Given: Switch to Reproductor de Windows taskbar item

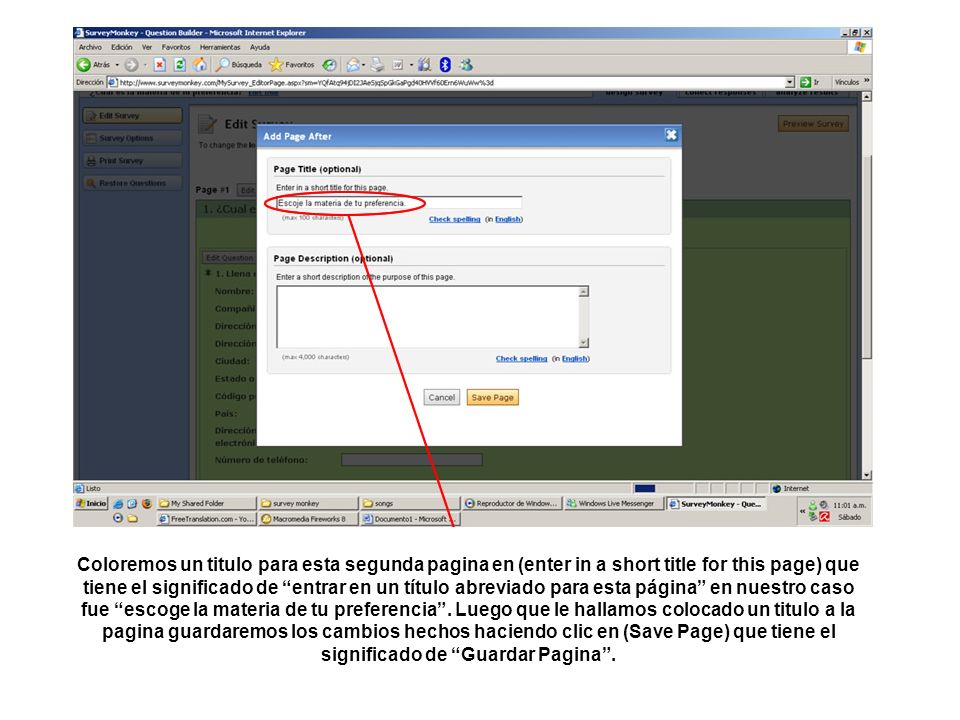Looking at the screenshot, I should pyautogui.click(x=511, y=503).
